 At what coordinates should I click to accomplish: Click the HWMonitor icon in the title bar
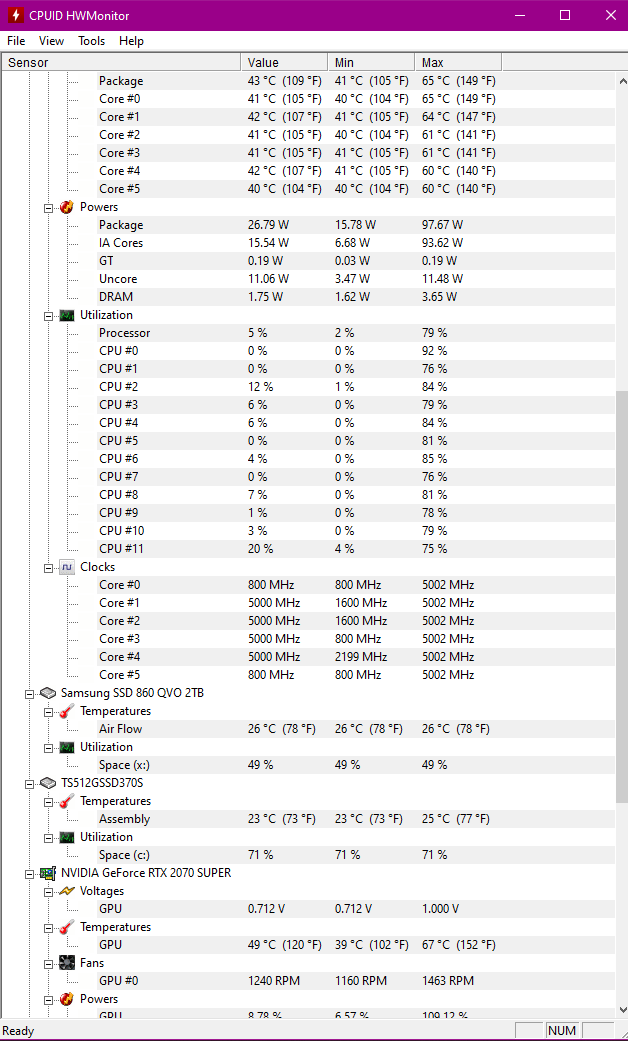click(x=15, y=15)
